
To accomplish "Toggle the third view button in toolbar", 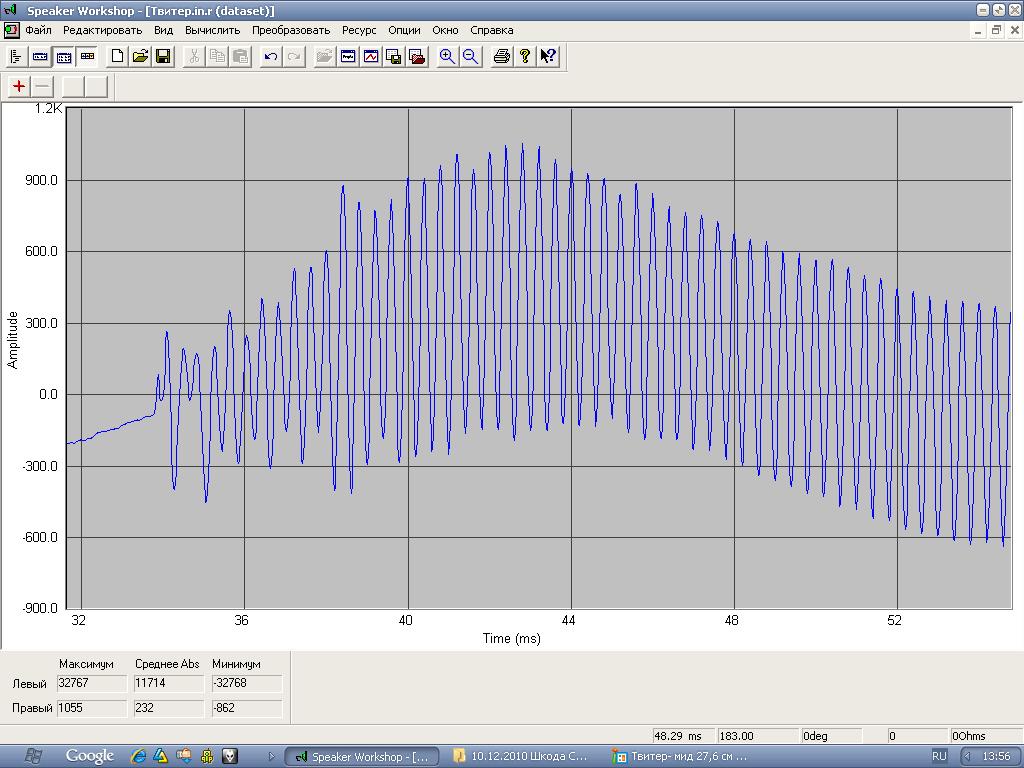I will point(64,56).
